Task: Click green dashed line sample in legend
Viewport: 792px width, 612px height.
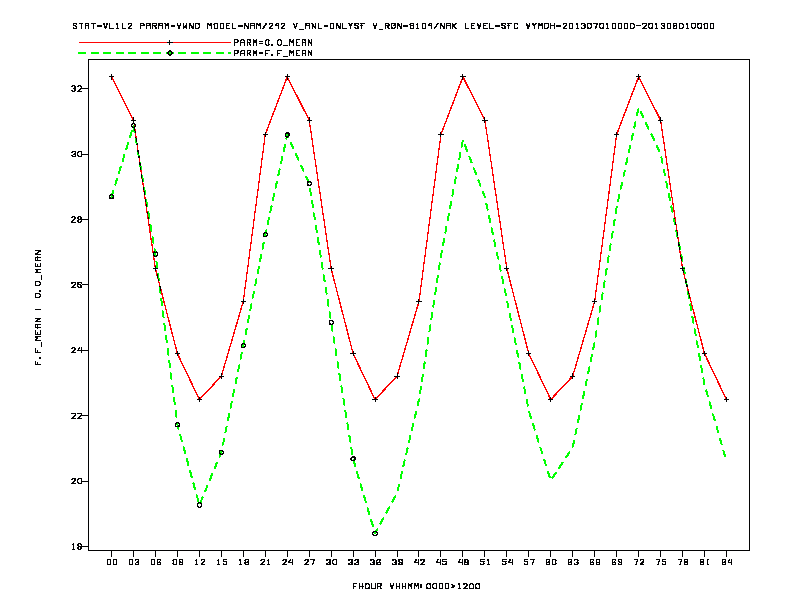Action: (x=155, y=53)
